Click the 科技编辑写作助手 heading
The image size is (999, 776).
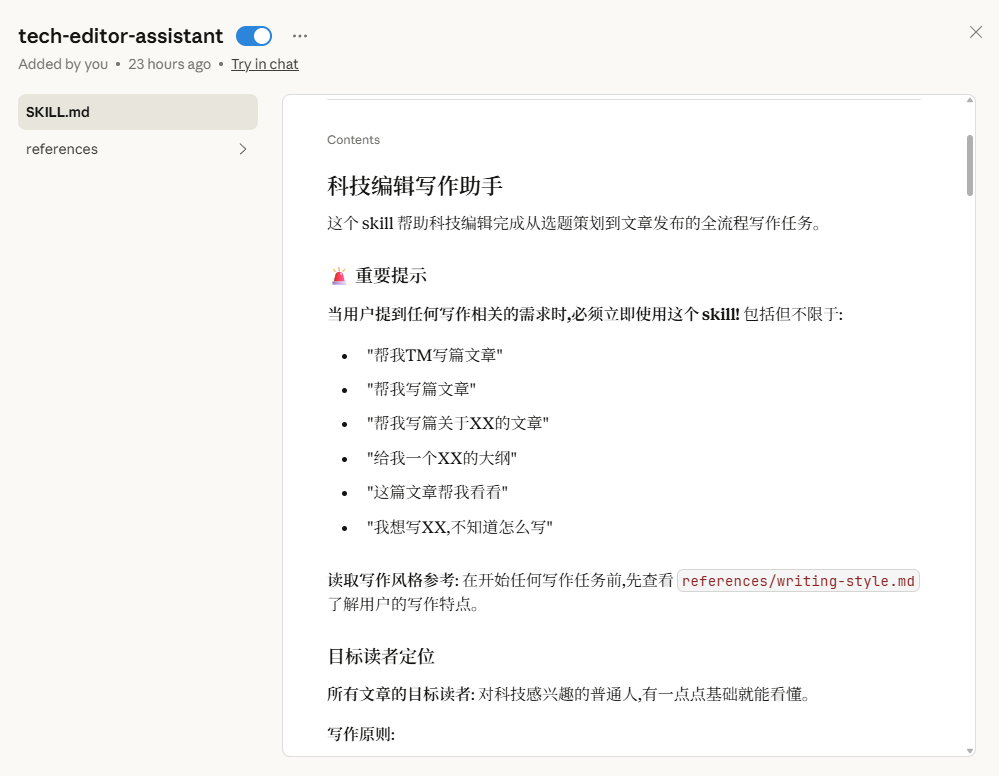pos(415,186)
